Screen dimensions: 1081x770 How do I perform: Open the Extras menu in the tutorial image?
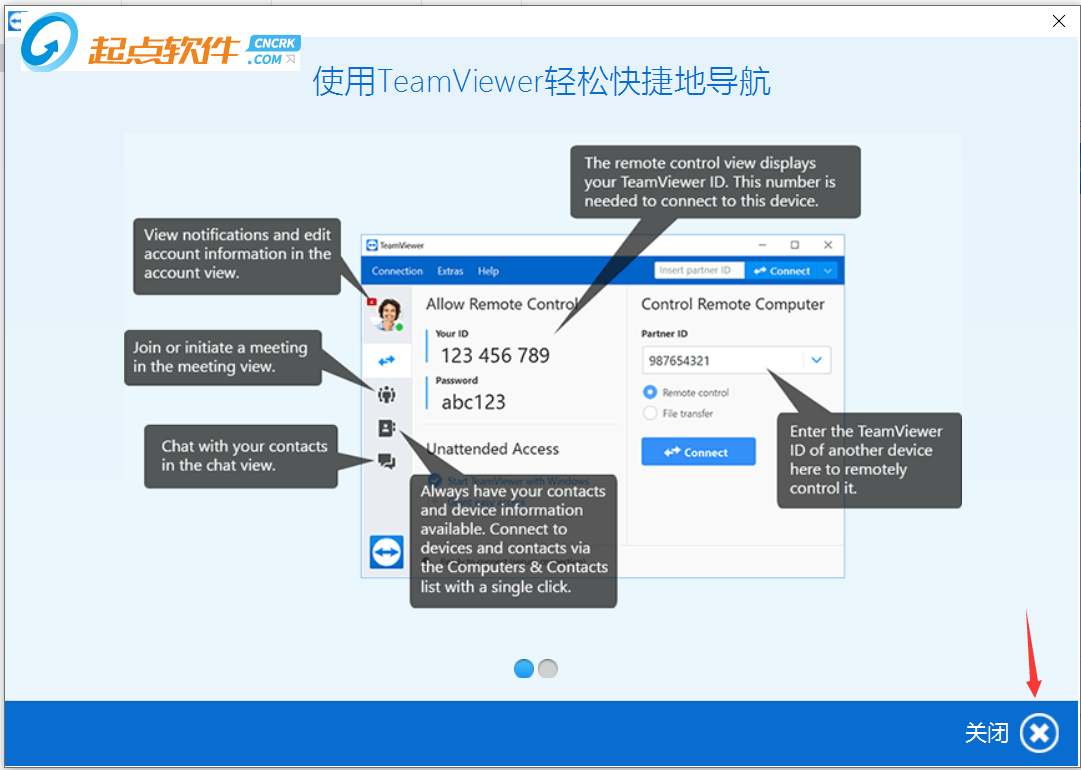[450, 271]
